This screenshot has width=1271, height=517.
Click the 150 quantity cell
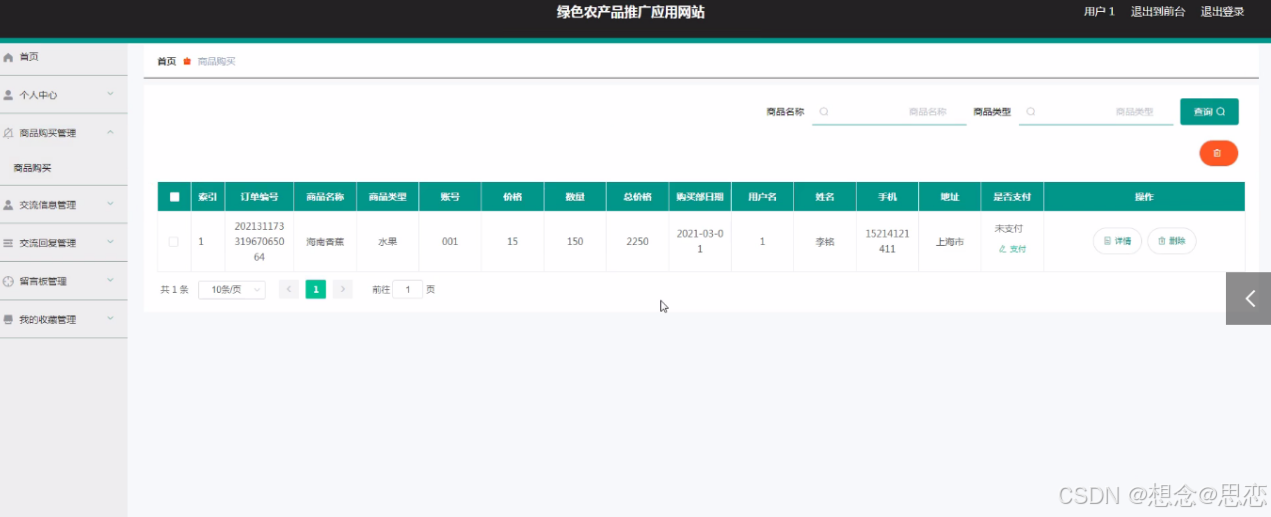tap(575, 242)
